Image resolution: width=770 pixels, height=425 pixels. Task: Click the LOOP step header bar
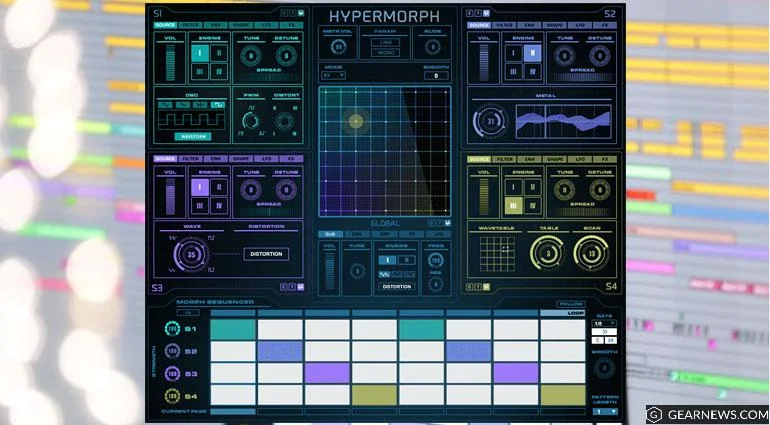point(563,313)
